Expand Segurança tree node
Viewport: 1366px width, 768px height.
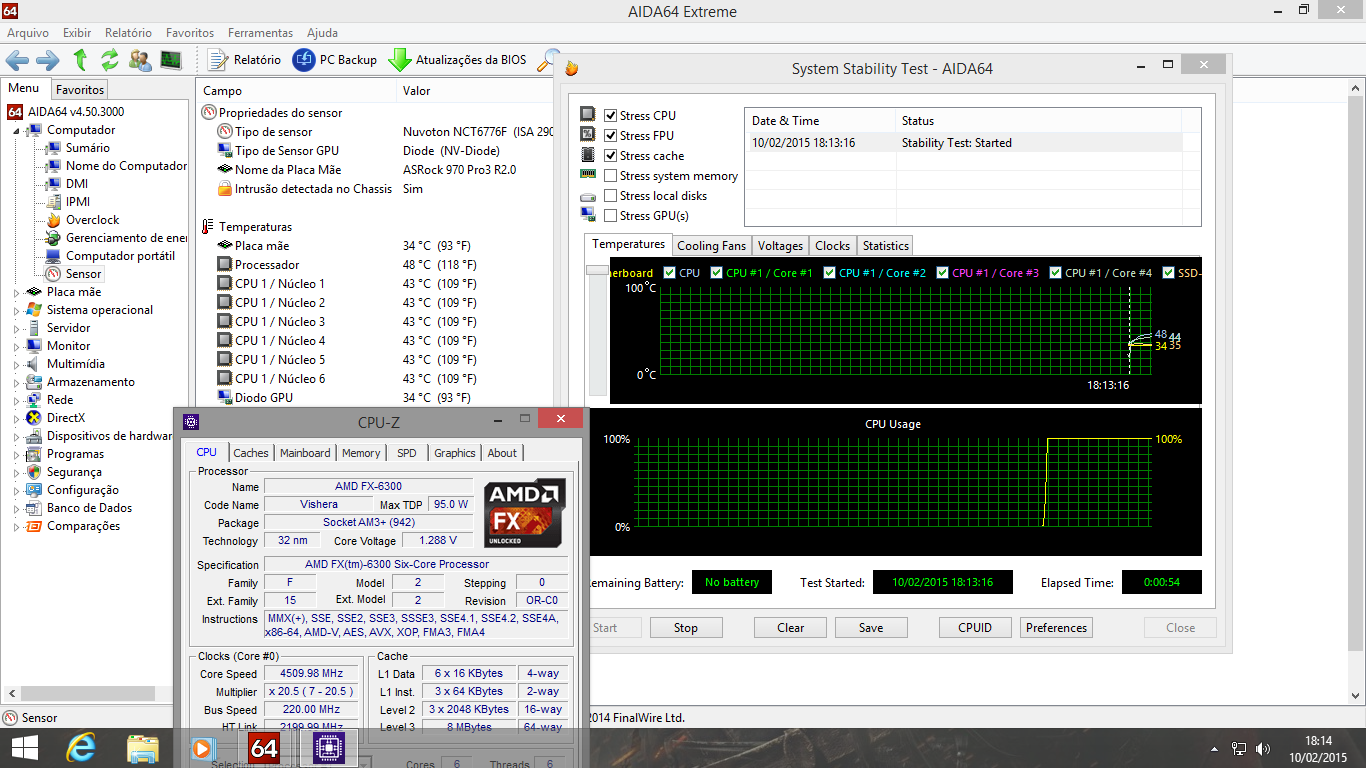tap(16, 472)
